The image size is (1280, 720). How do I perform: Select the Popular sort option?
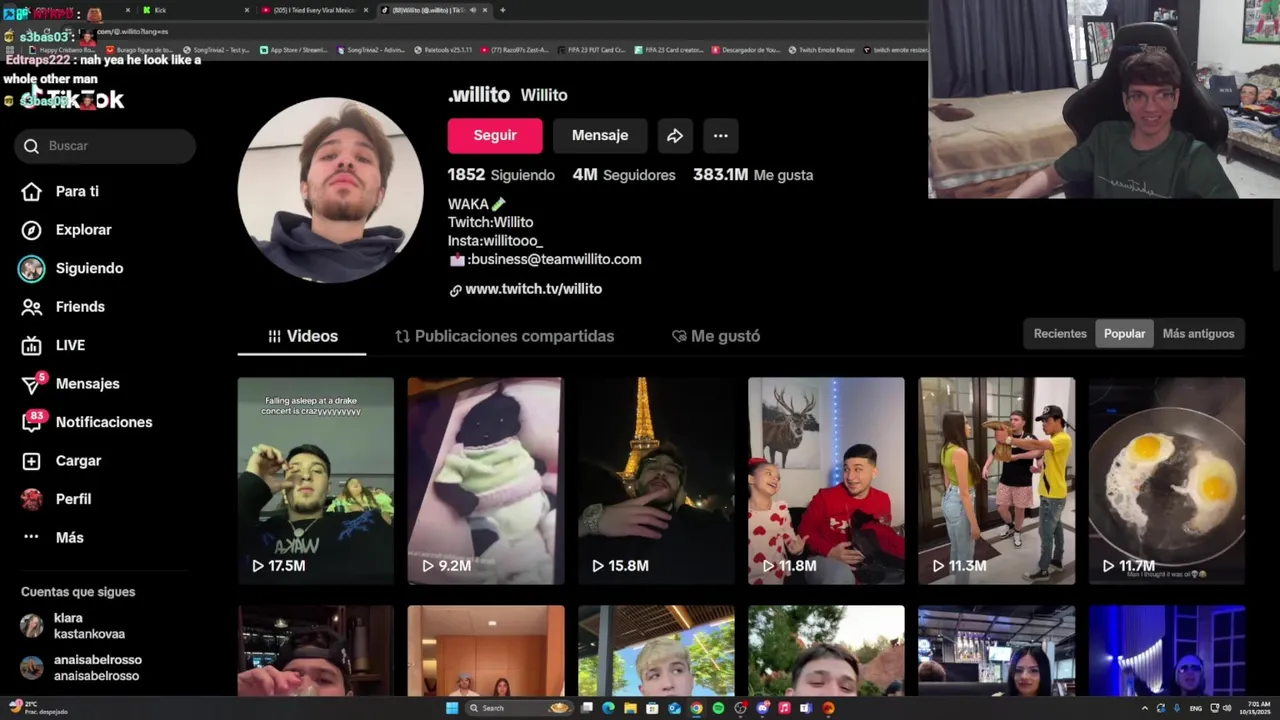tap(1124, 334)
